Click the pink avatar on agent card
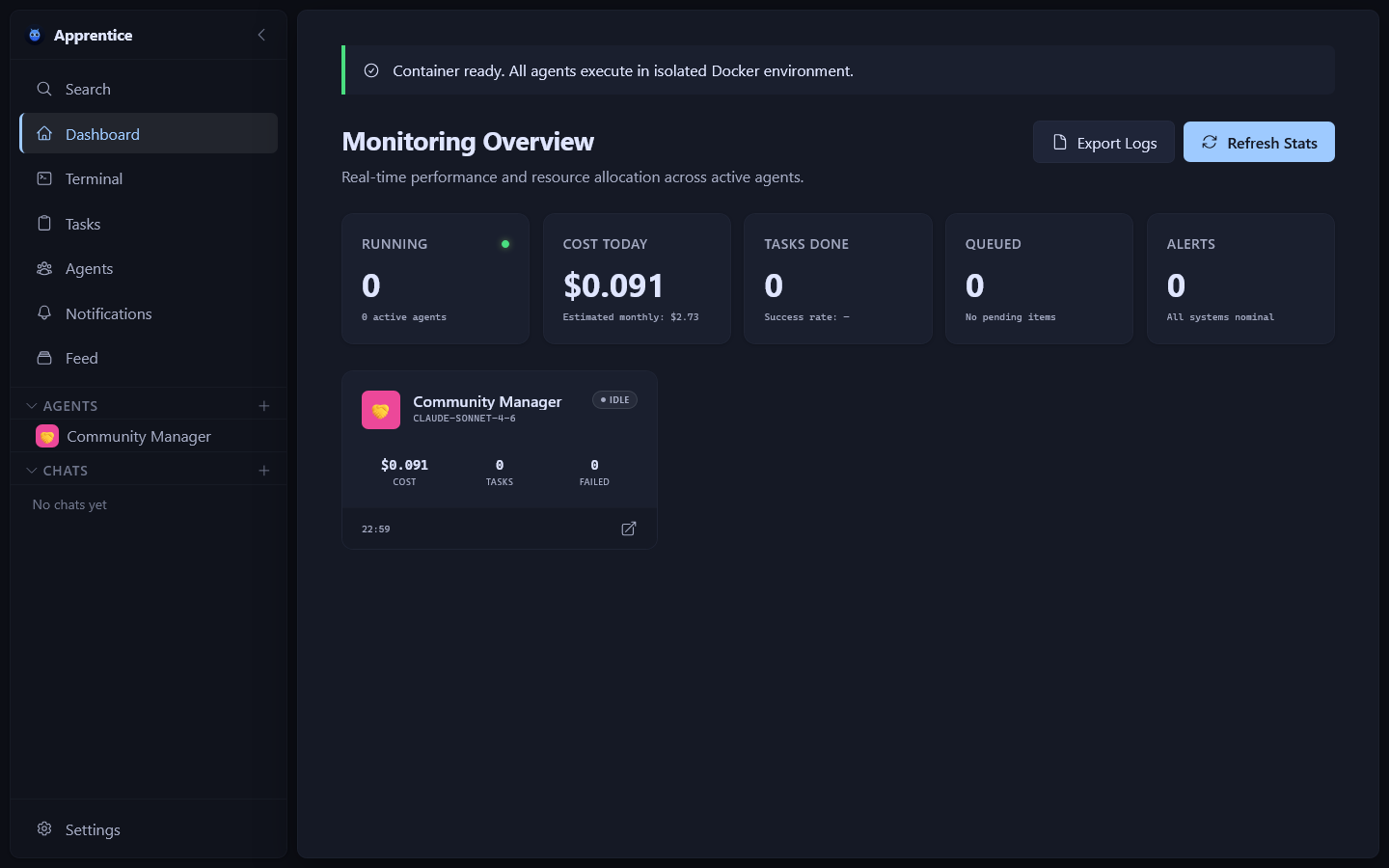Image resolution: width=1389 pixels, height=868 pixels. pyautogui.click(x=381, y=410)
